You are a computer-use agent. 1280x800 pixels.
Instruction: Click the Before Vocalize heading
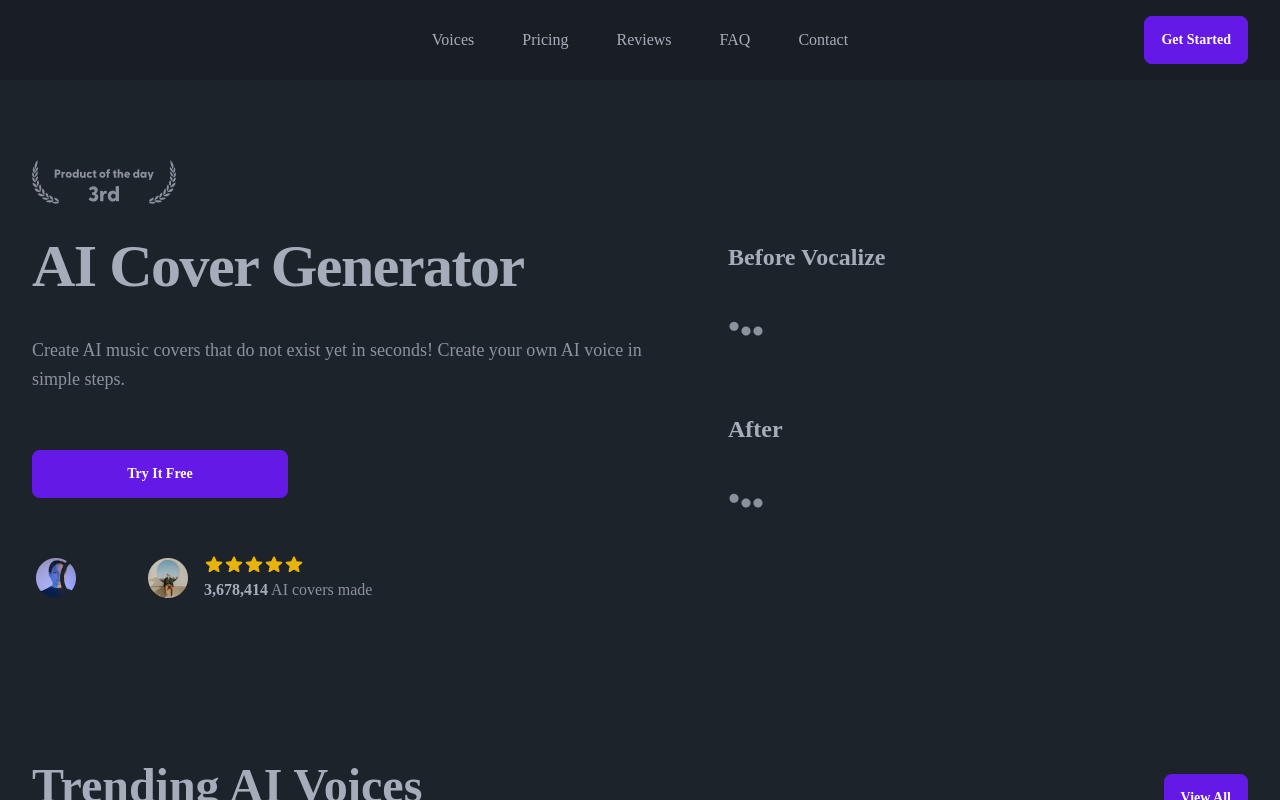coord(807,257)
